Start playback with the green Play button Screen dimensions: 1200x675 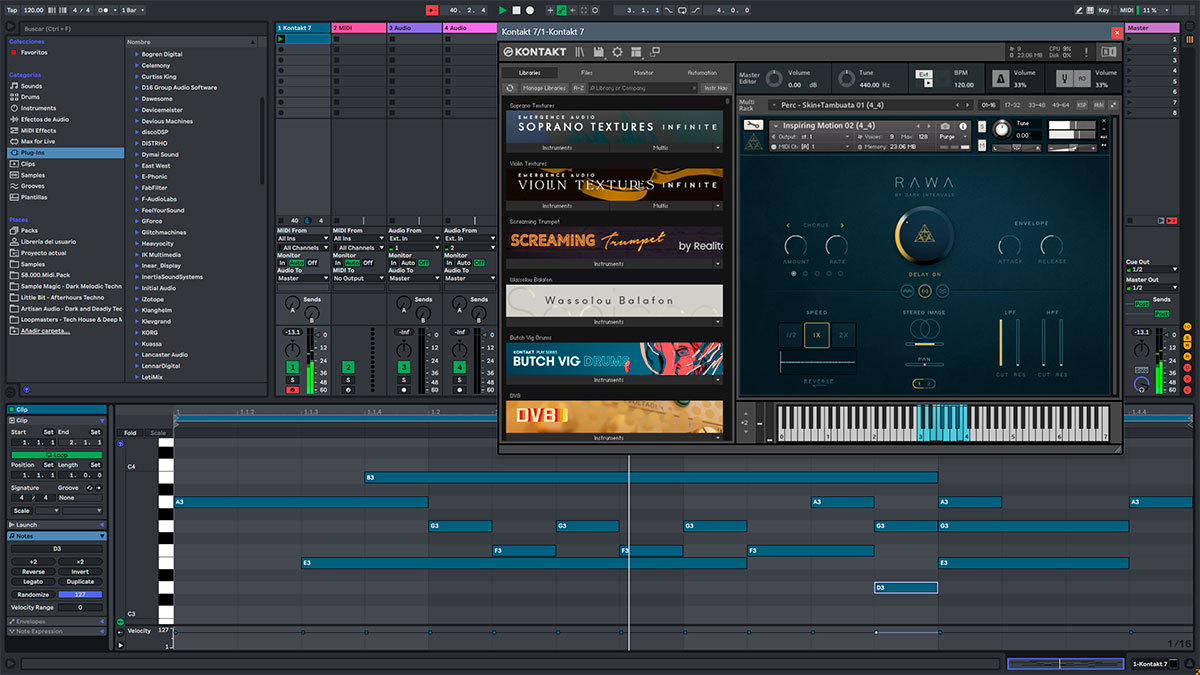503,10
